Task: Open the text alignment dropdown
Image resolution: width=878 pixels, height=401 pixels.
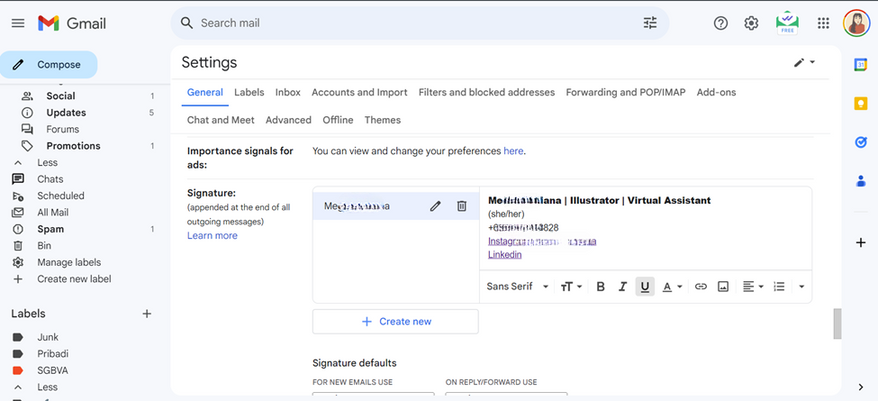Action: [753, 287]
